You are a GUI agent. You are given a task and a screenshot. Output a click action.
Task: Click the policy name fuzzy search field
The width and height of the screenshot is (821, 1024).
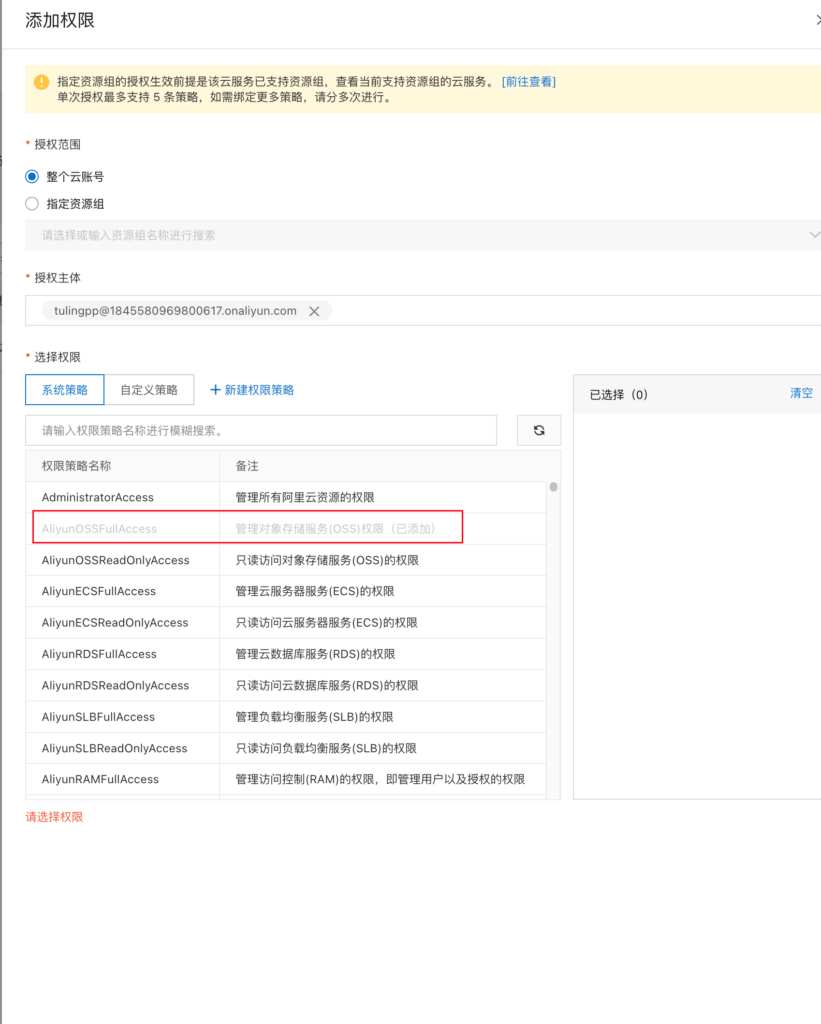click(261, 430)
